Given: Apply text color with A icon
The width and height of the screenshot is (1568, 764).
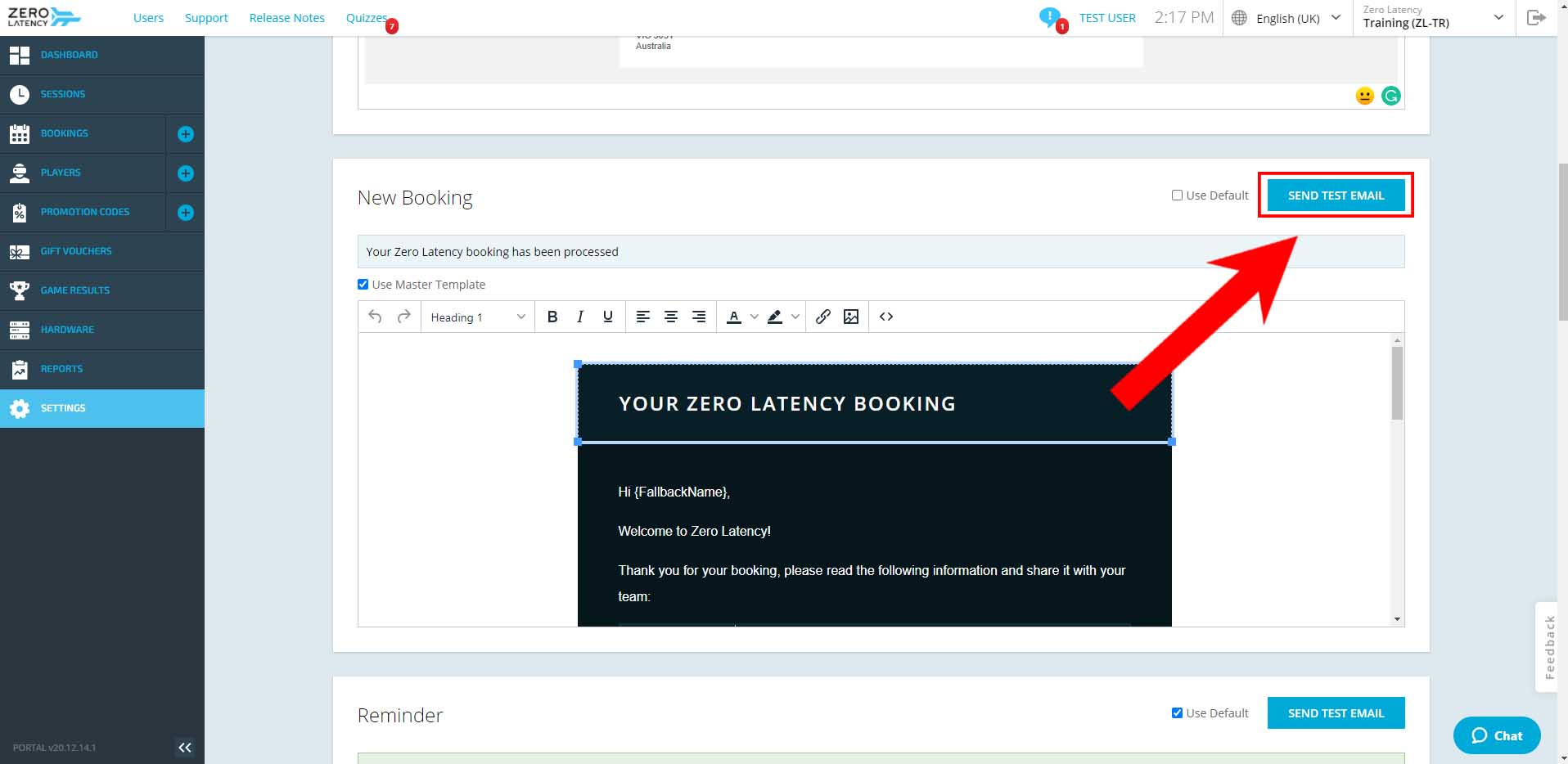Looking at the screenshot, I should 734,317.
